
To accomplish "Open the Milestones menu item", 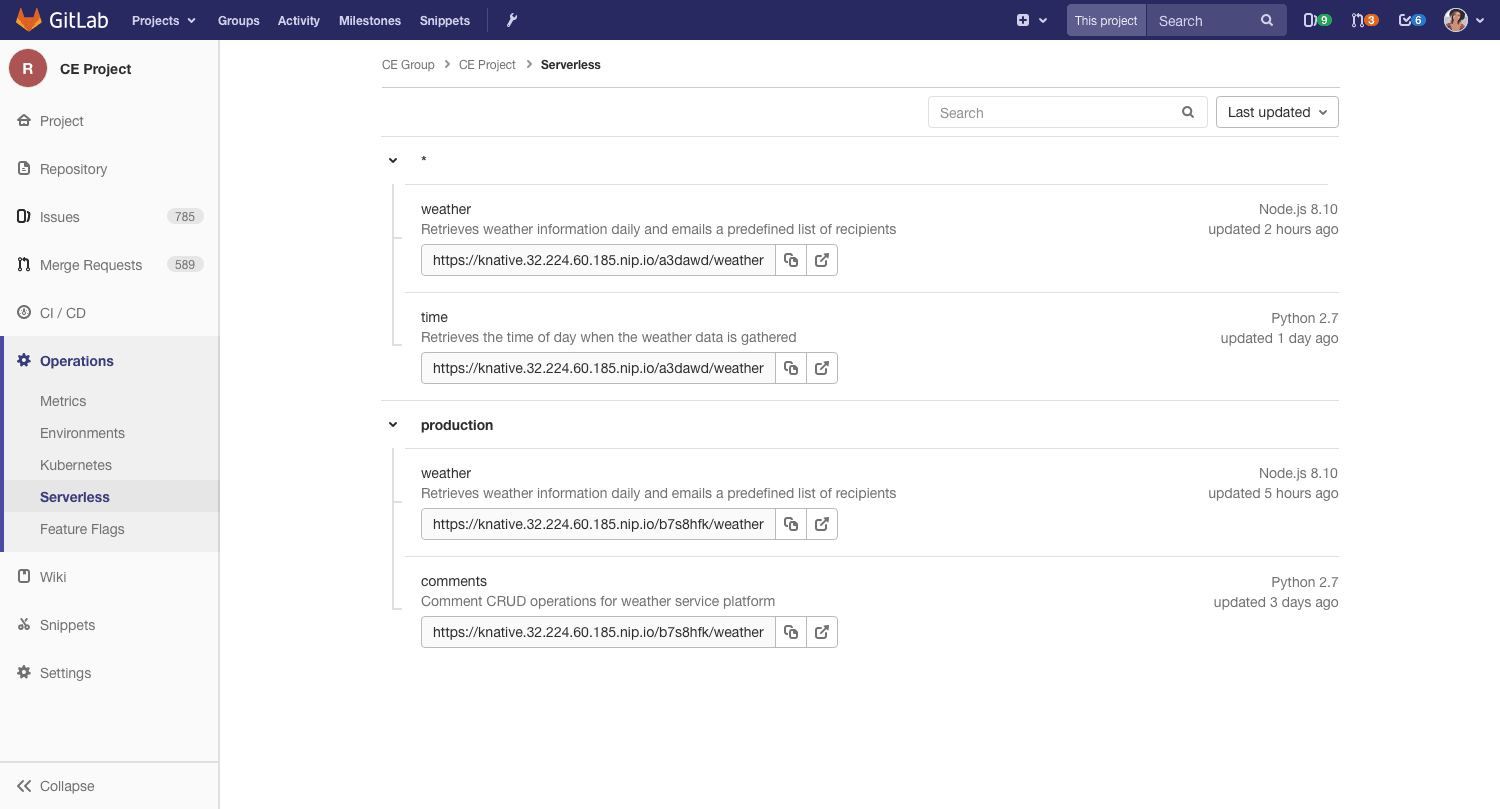I will 369,19.
